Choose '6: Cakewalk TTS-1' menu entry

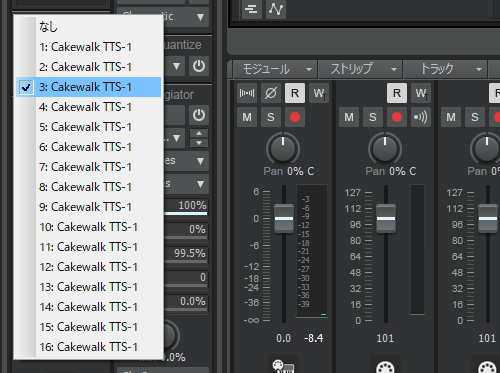pos(88,147)
